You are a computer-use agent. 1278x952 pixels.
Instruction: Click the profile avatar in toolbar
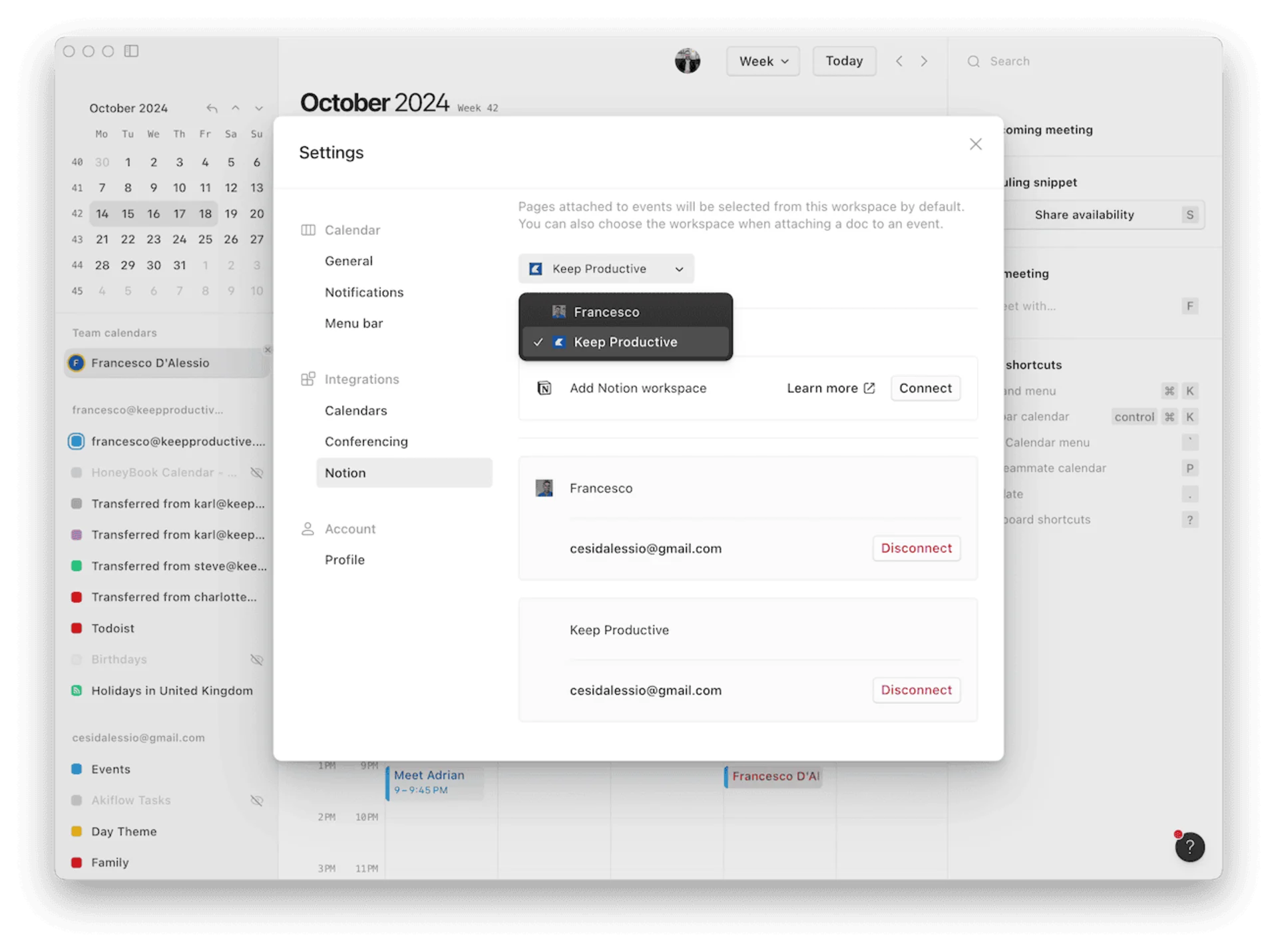(x=687, y=61)
